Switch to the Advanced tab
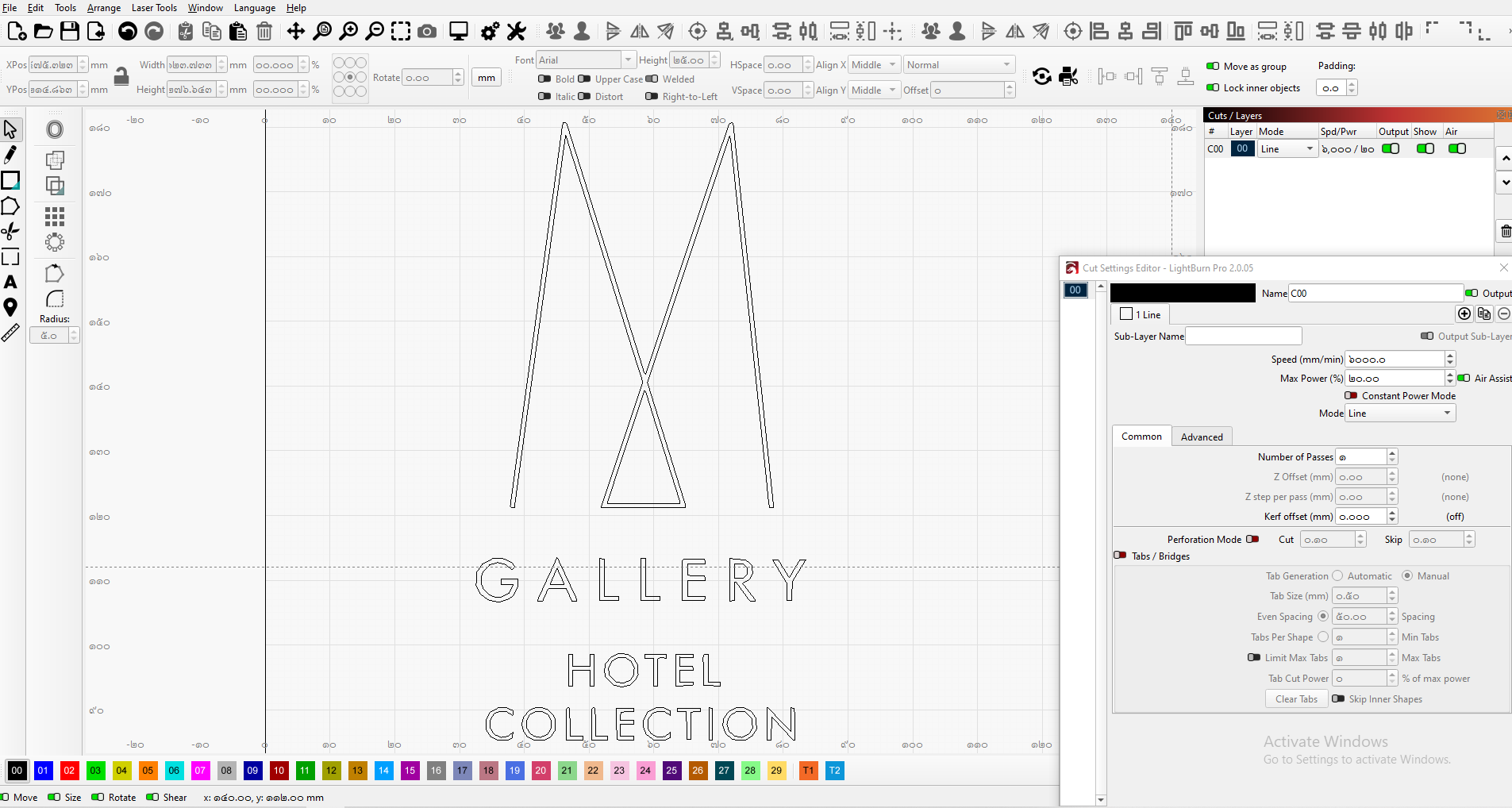This screenshot has height=808, width=1512. (x=1202, y=437)
